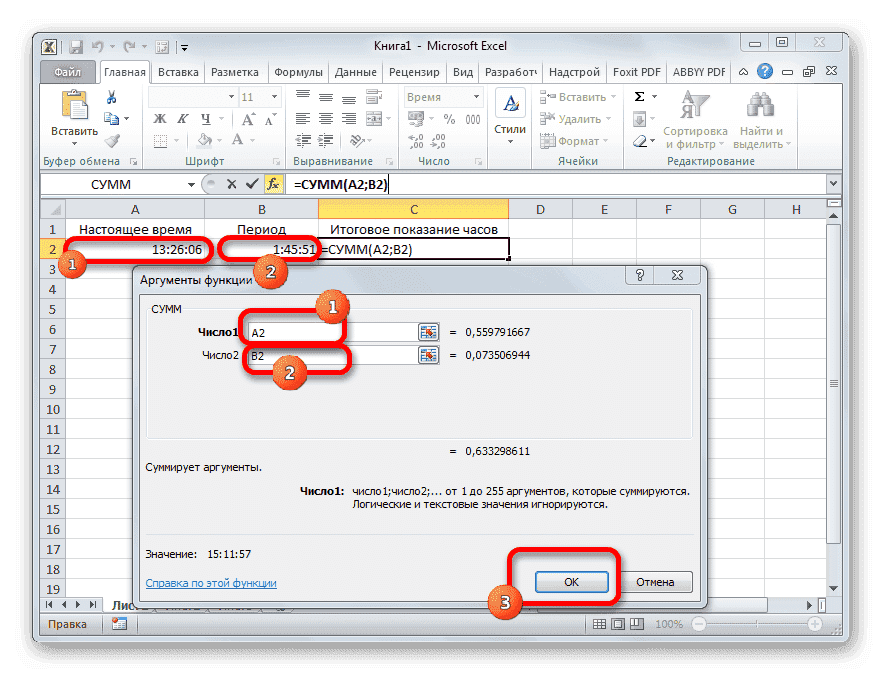Toggle underline formatting with the Ч icon

click(x=204, y=118)
